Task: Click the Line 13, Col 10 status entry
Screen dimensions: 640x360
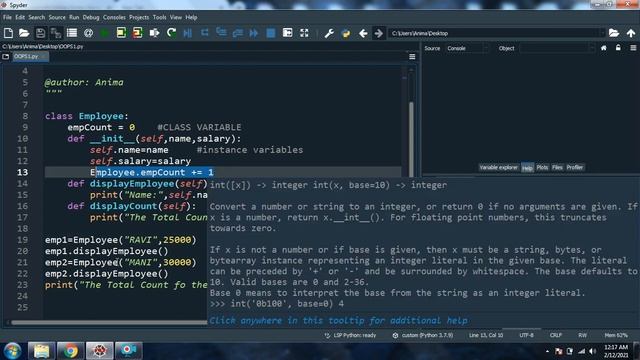Action: [x=486, y=335]
